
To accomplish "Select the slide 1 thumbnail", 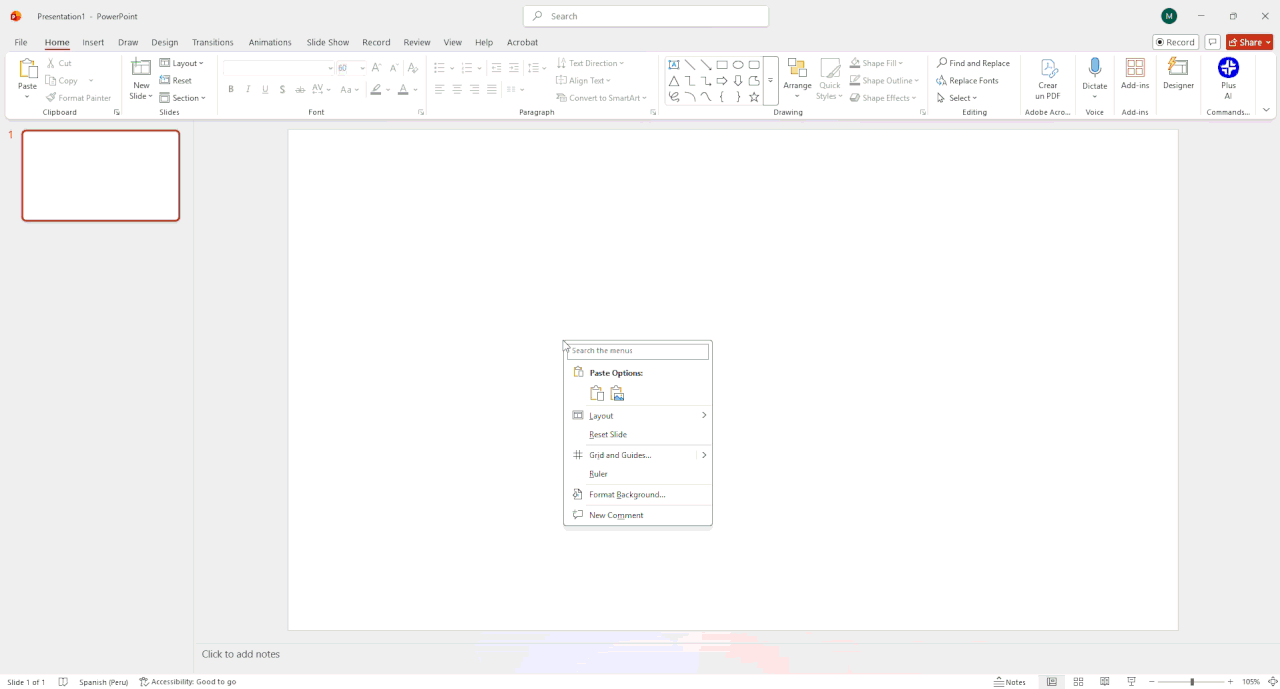I will tap(101, 175).
